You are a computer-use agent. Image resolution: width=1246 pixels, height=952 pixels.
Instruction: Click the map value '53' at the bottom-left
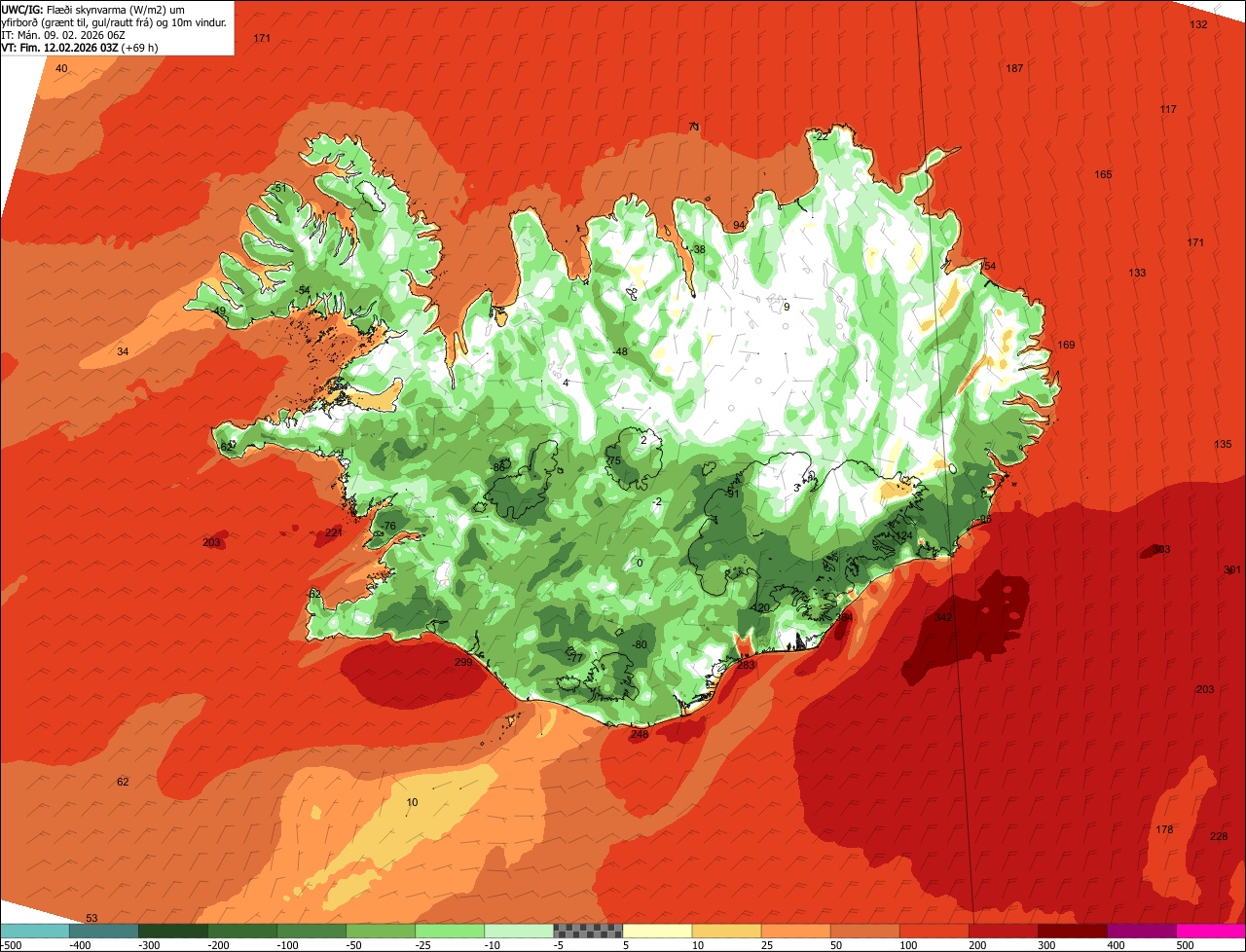pyautogui.click(x=92, y=918)
